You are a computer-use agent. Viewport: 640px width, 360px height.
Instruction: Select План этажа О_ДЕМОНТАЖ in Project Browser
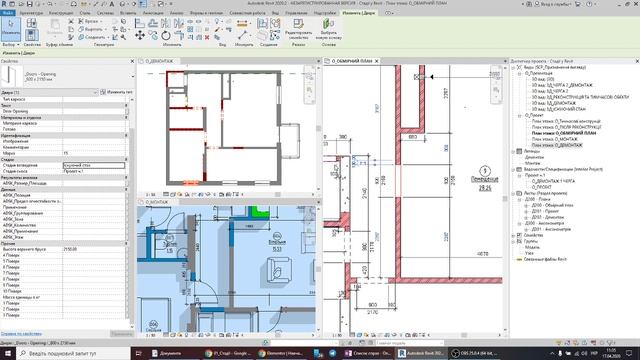tap(557, 145)
